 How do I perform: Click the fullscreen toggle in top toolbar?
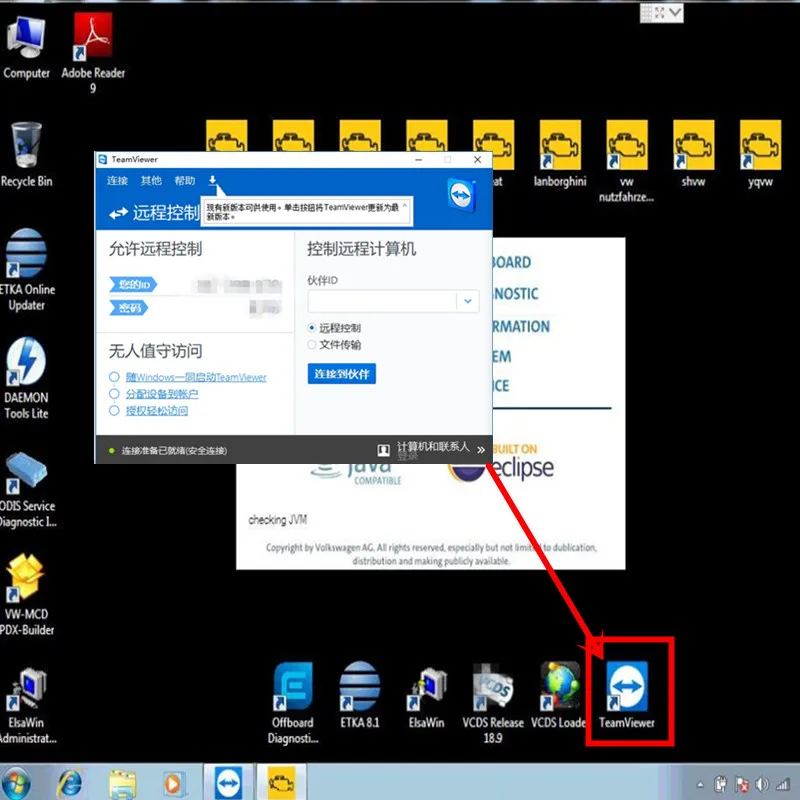660,13
